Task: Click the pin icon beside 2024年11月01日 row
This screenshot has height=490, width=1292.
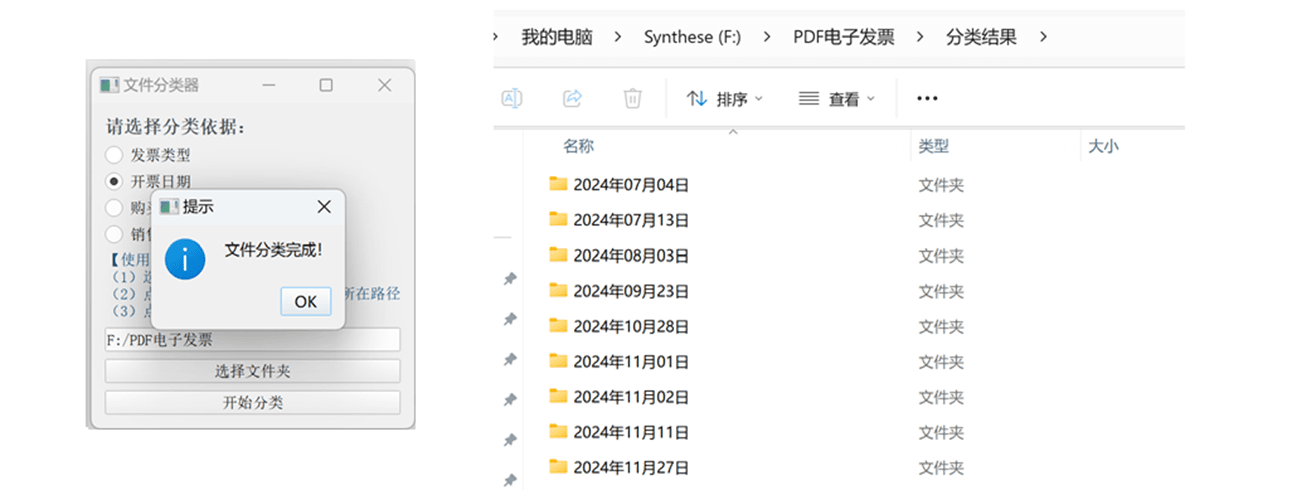Action: [x=509, y=359]
